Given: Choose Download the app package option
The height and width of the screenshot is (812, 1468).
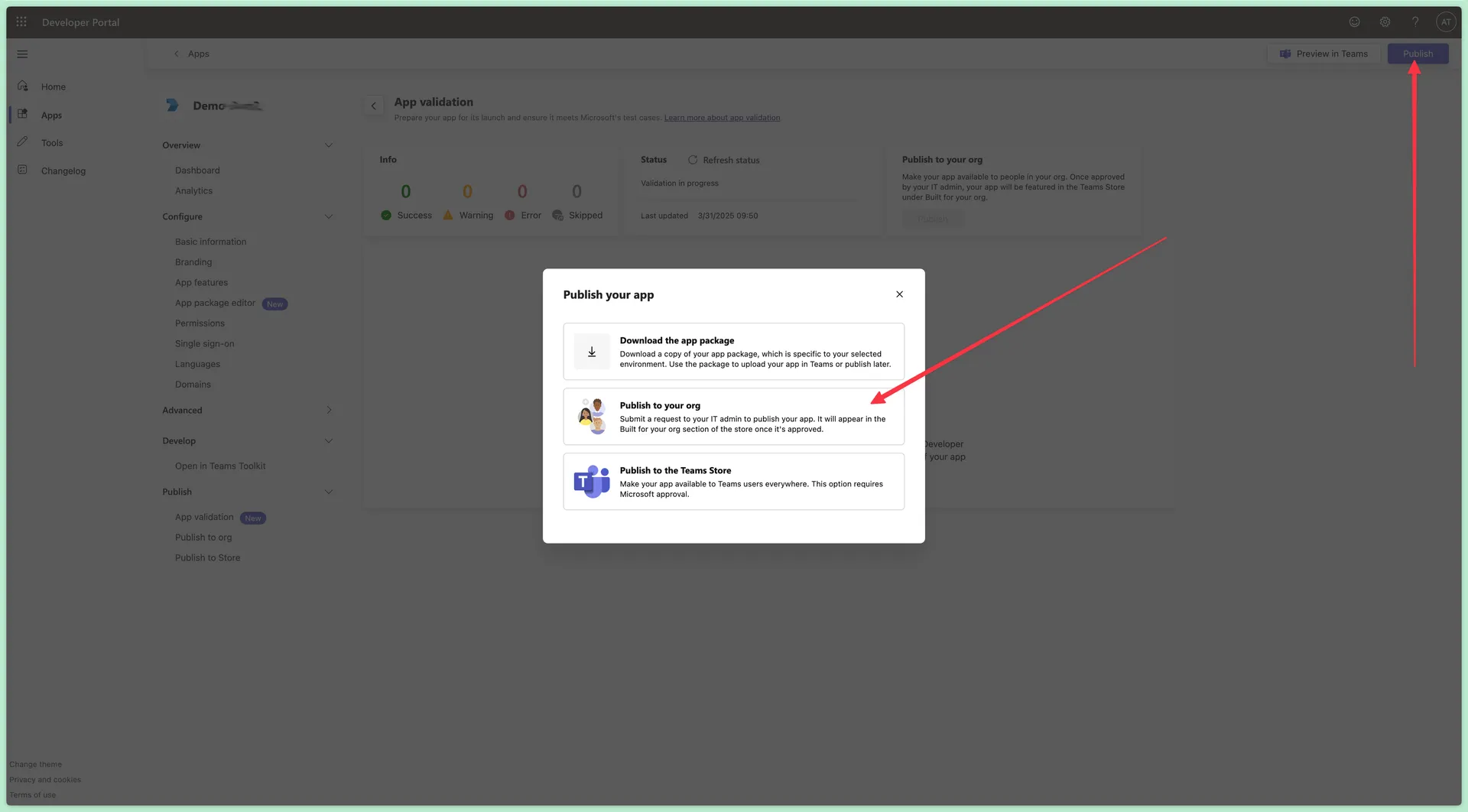Looking at the screenshot, I should click(x=733, y=352).
